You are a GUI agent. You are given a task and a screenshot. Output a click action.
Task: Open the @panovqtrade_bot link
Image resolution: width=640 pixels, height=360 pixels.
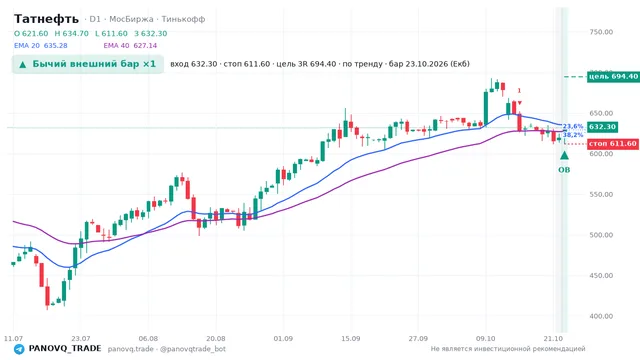193,349
